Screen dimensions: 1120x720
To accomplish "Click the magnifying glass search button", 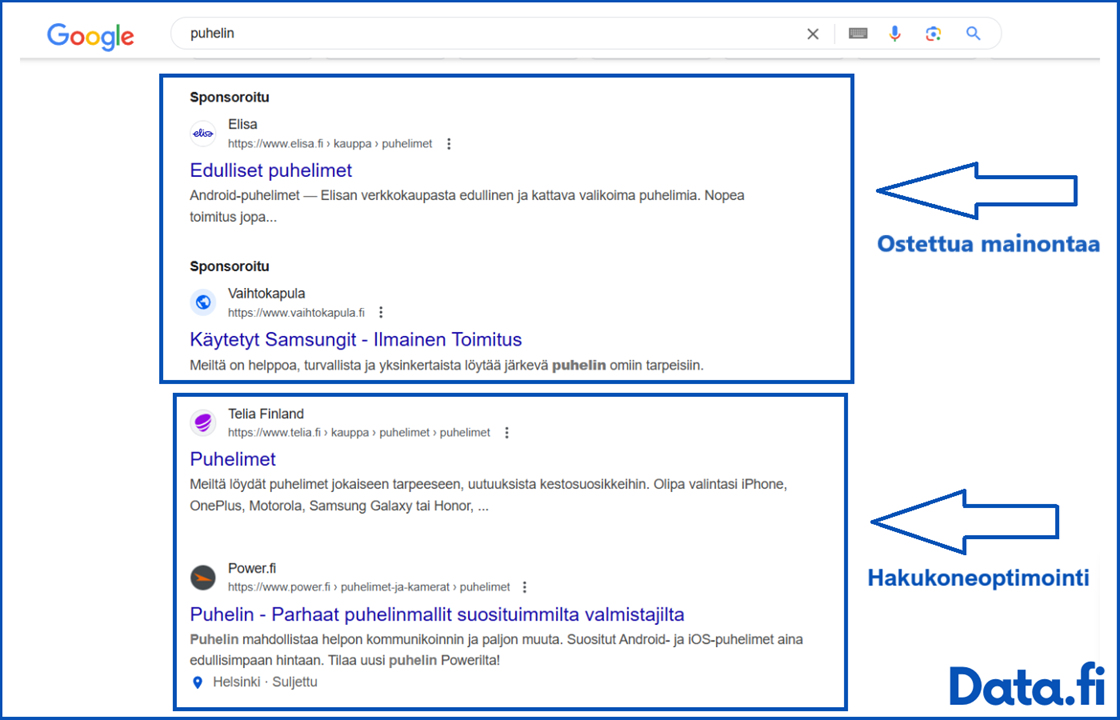I will 973,33.
